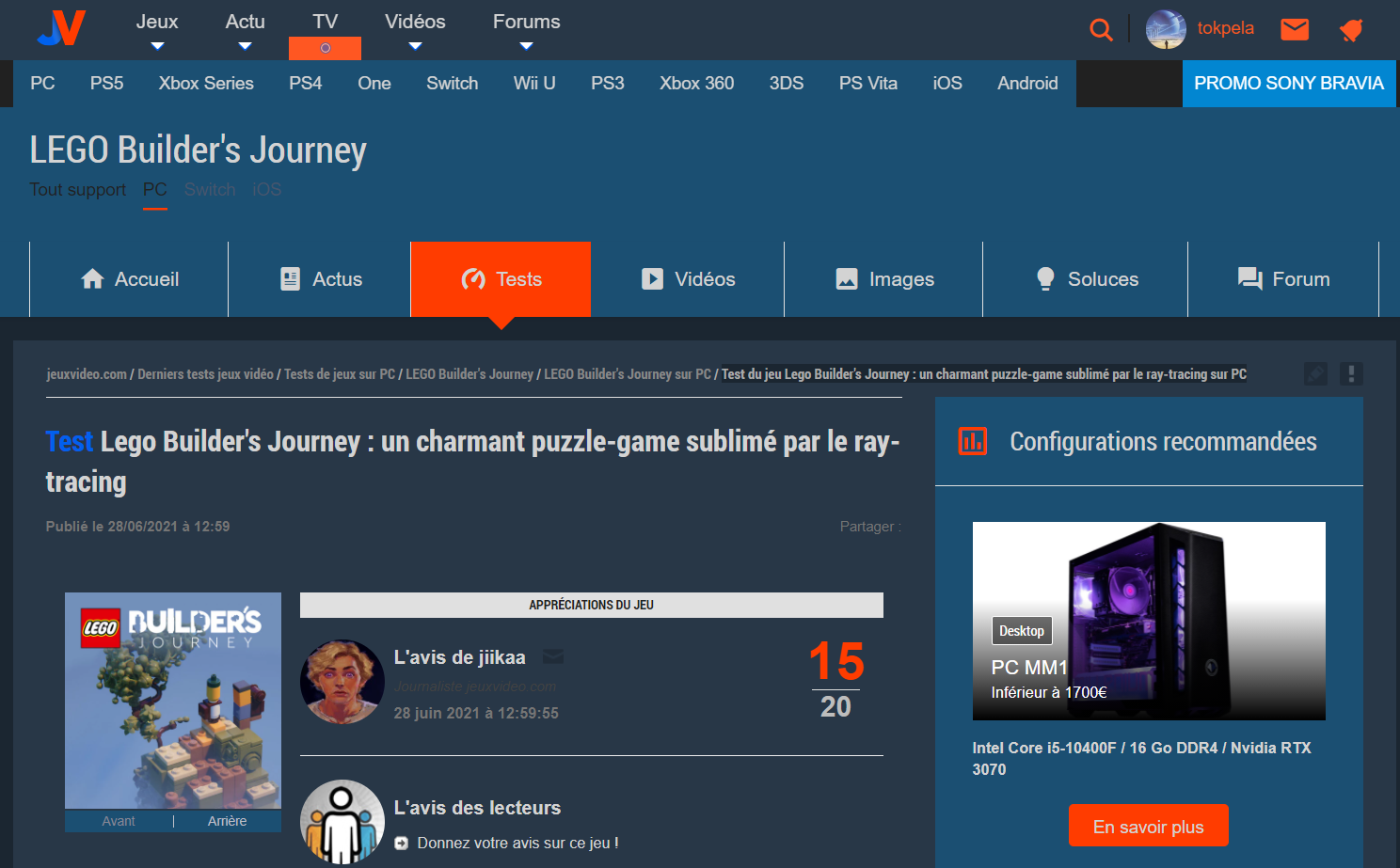
Task: Click the live indicator icon under TV
Action: (325, 48)
